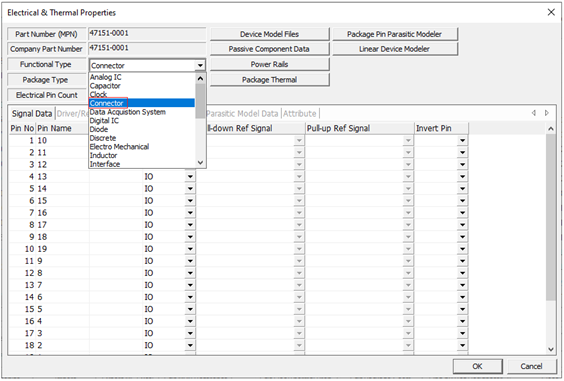Open Pull-up Ref Signal dropdown for pin 9
The width and height of the screenshot is (564, 381).
(408, 237)
